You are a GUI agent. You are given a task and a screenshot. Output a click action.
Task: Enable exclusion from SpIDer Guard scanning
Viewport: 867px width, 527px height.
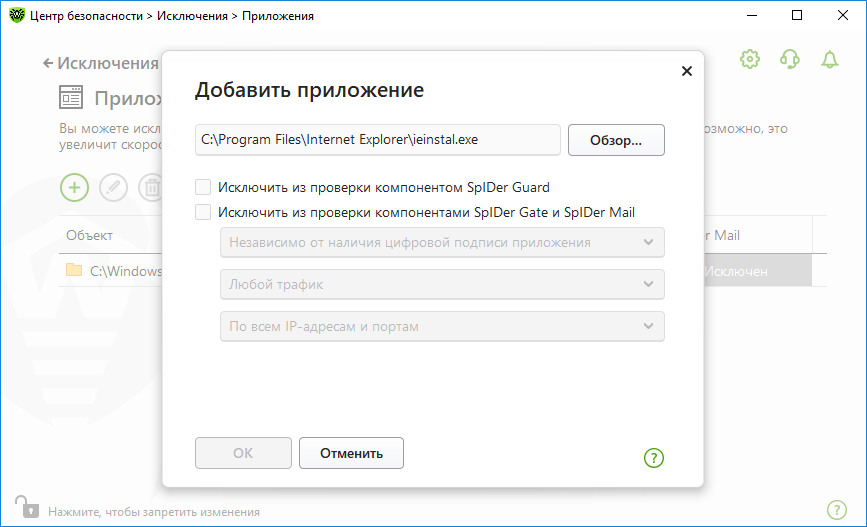[203, 187]
